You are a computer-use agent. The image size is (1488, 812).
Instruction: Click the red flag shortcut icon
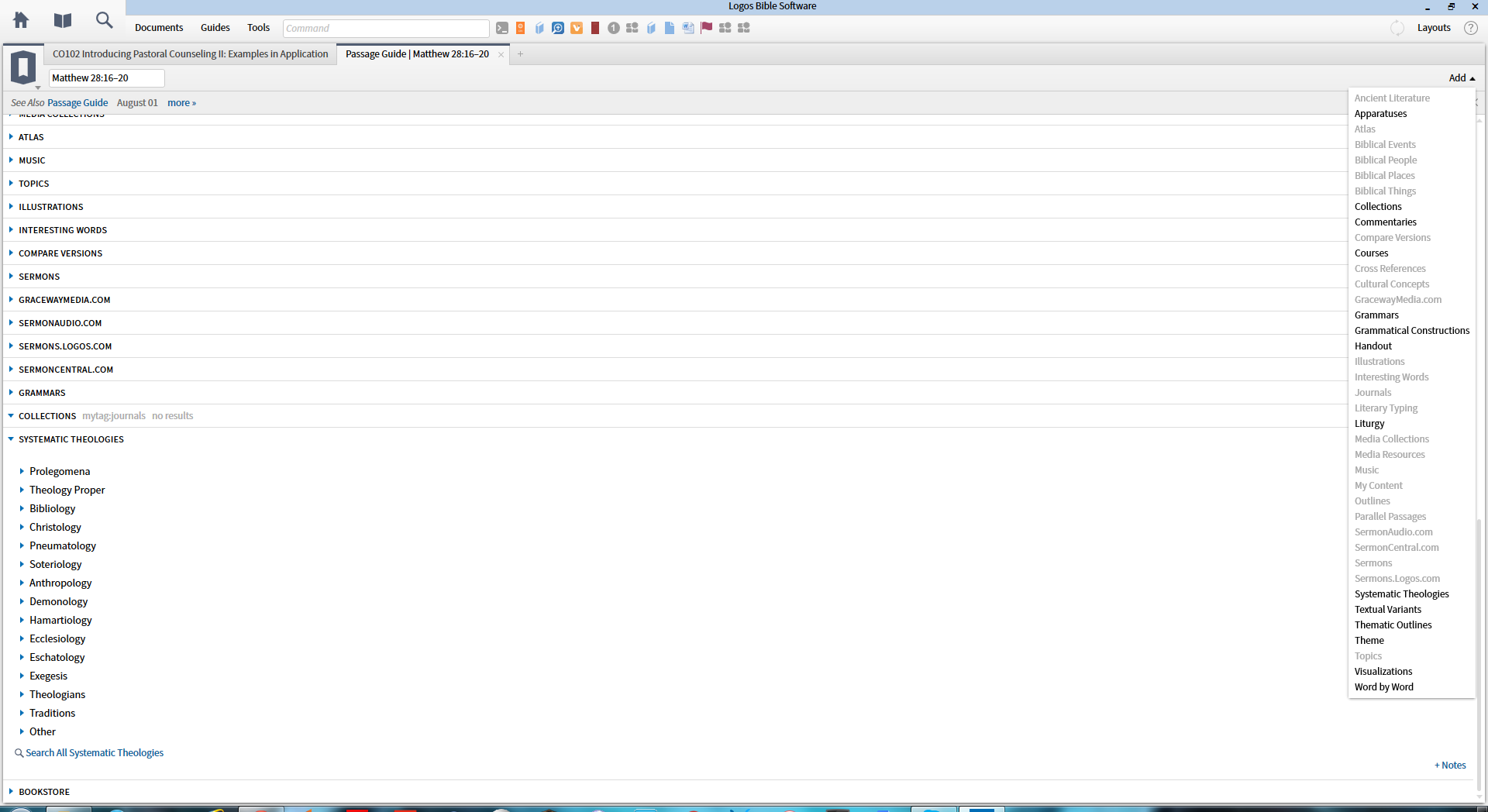pyautogui.click(x=707, y=28)
